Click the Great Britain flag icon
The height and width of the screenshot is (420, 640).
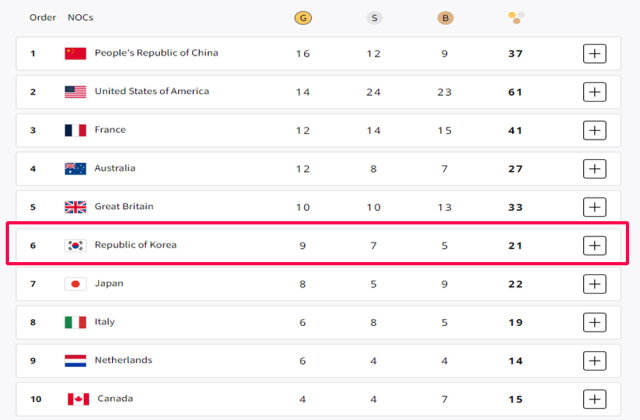click(x=76, y=207)
